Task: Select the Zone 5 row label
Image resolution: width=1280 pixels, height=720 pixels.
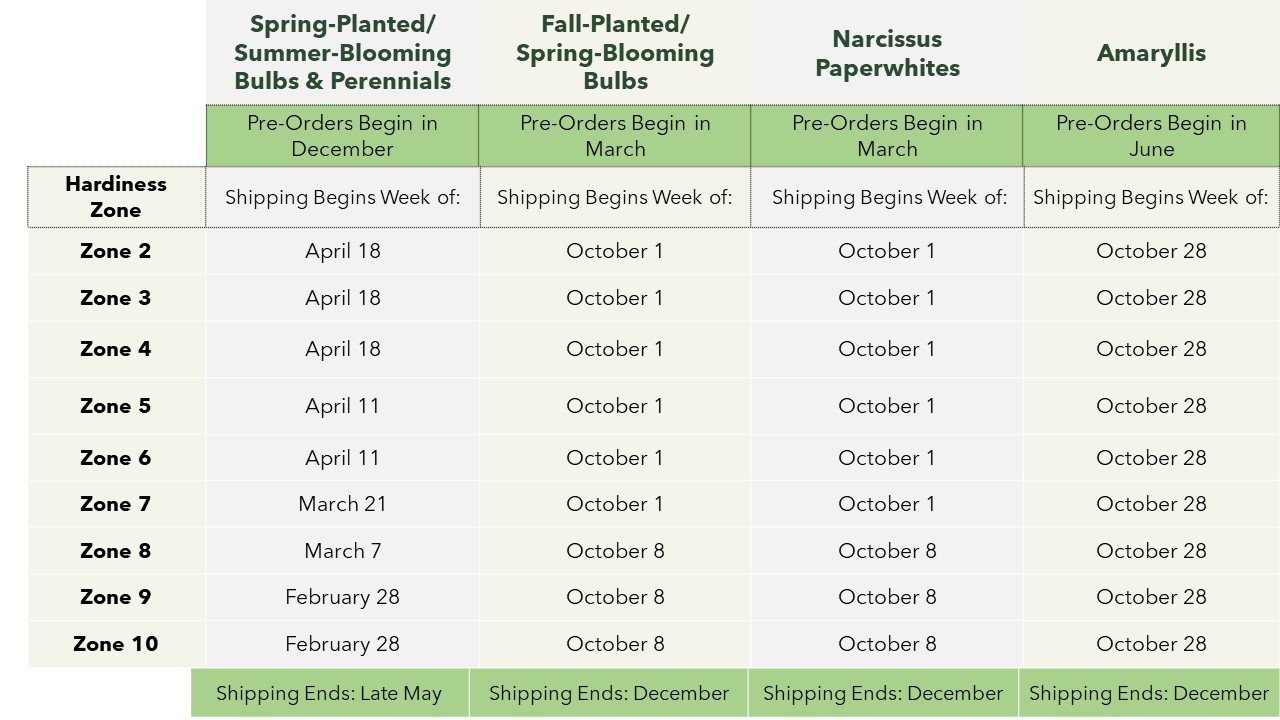Action: pyautogui.click(x=116, y=406)
